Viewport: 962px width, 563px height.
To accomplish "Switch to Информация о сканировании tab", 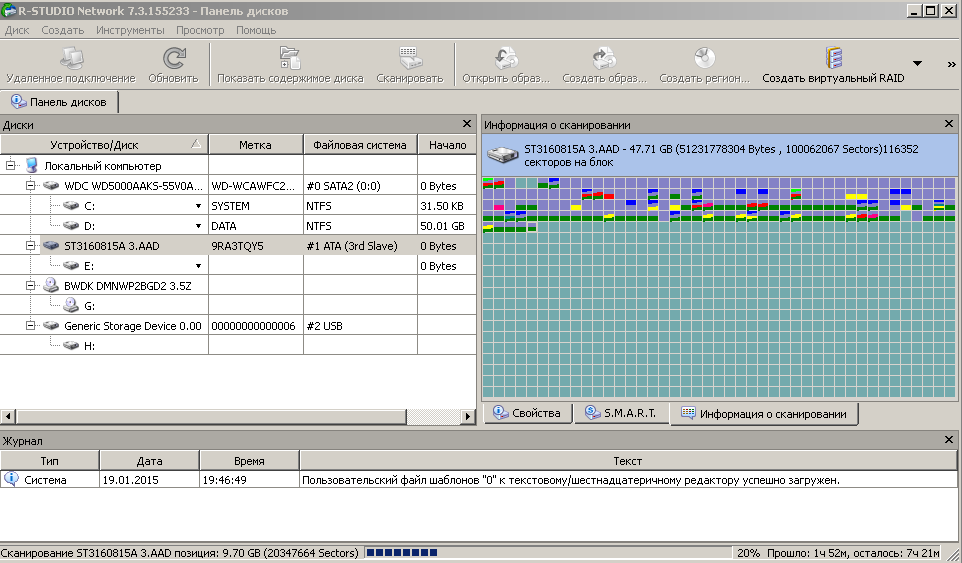I will pyautogui.click(x=764, y=414).
